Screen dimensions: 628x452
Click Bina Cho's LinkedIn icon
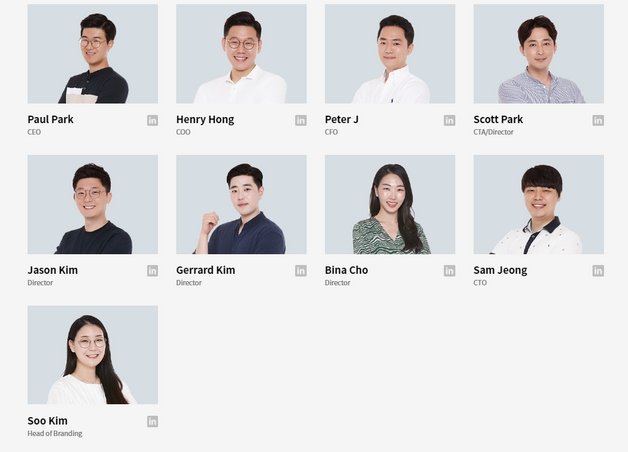pyautogui.click(x=449, y=271)
